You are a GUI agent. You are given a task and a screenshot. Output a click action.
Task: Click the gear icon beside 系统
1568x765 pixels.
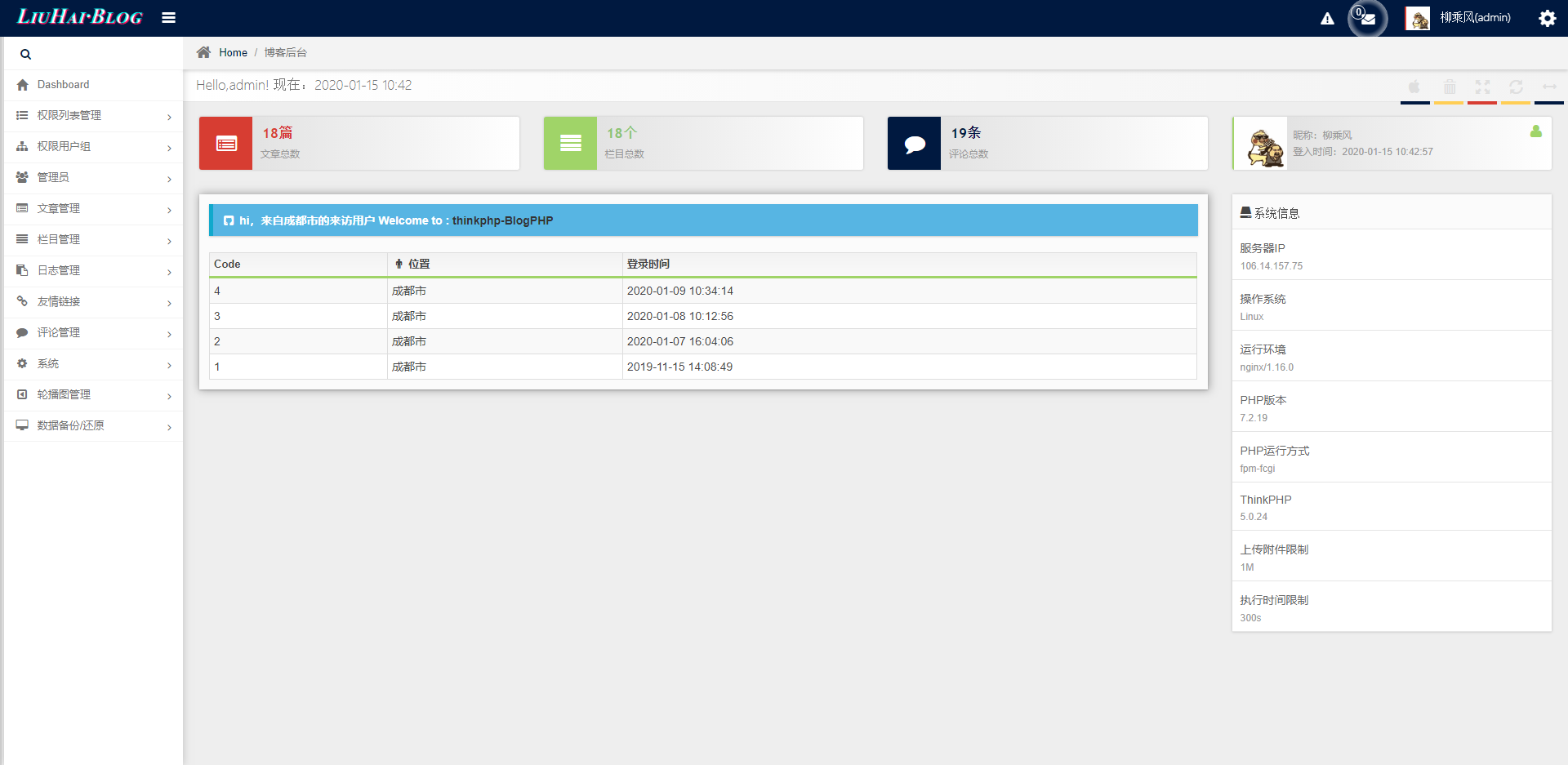point(22,364)
